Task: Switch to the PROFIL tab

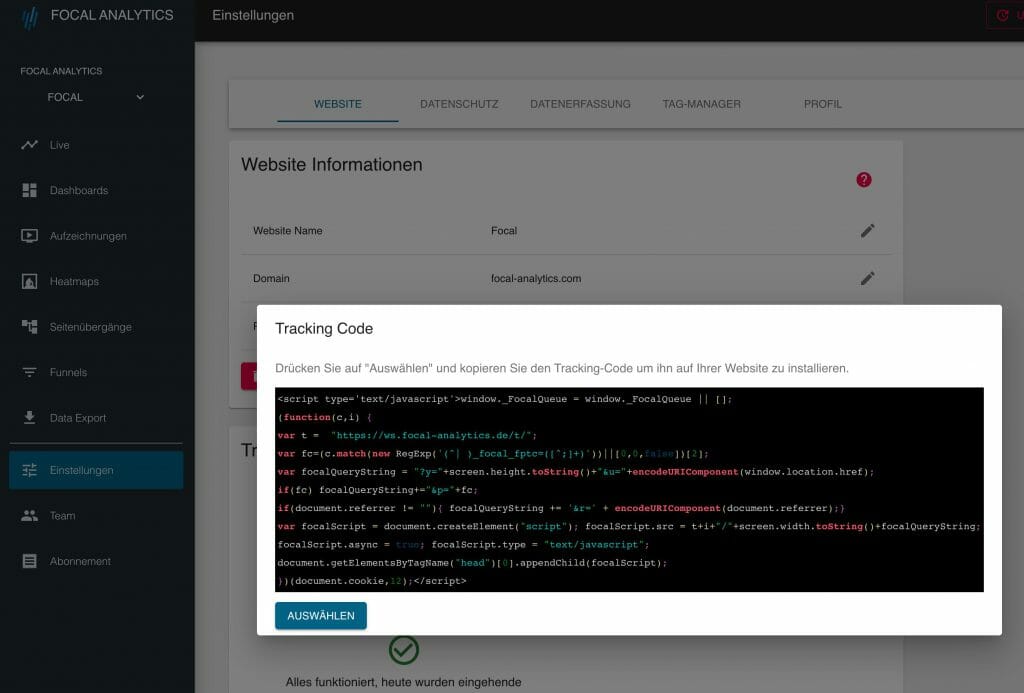Action: pos(823,104)
